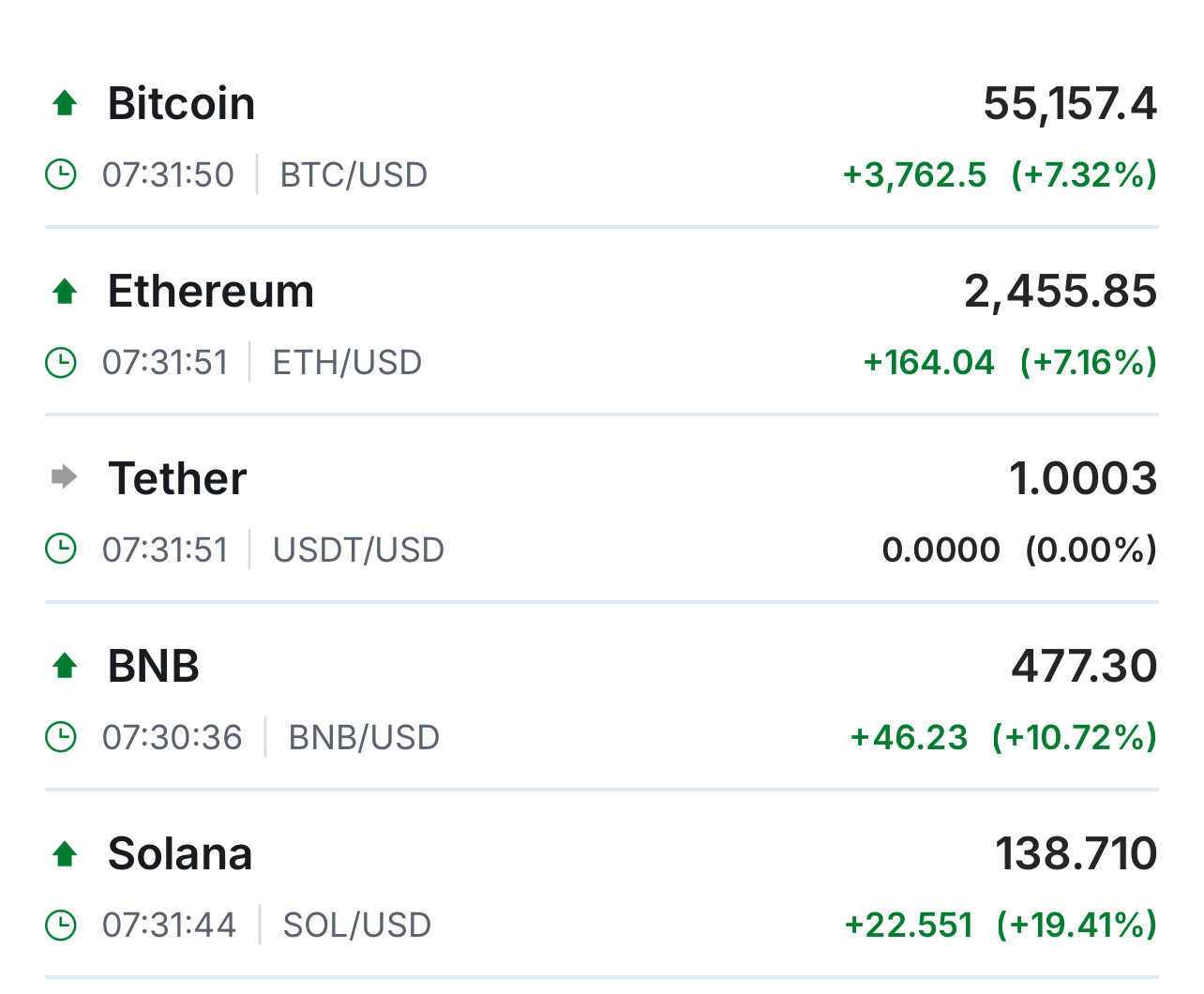Click the clock icon in Tether row
The width and height of the screenshot is (1204, 994).
tap(61, 550)
